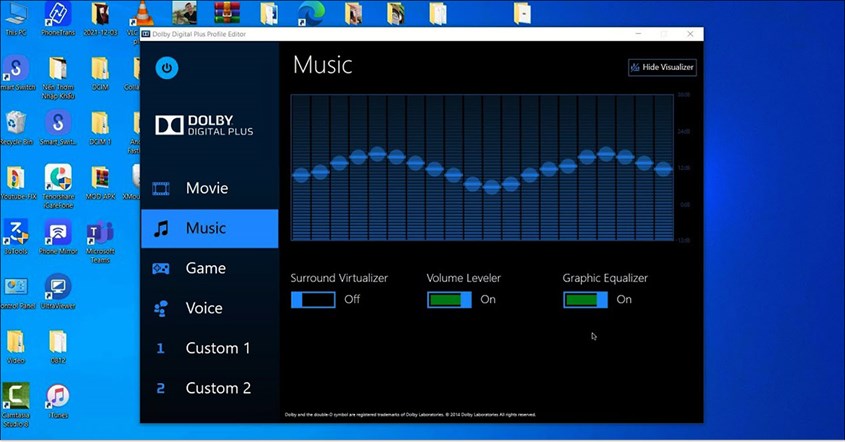This screenshot has height=442, width=845.
Task: Click the Music heading text
Action: click(323, 65)
